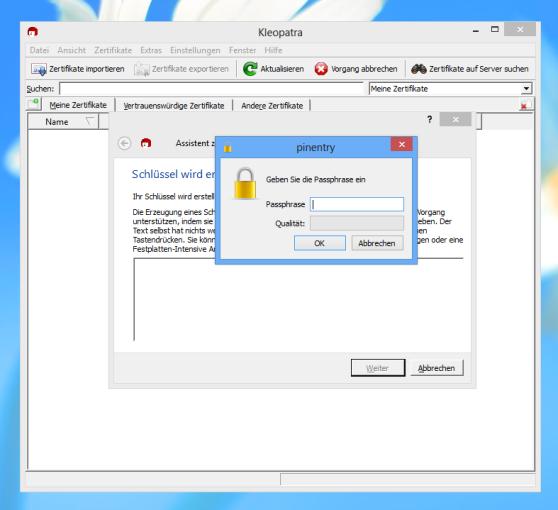Click the golden padlock image in pinentry
558x510 pixels.
[245, 184]
